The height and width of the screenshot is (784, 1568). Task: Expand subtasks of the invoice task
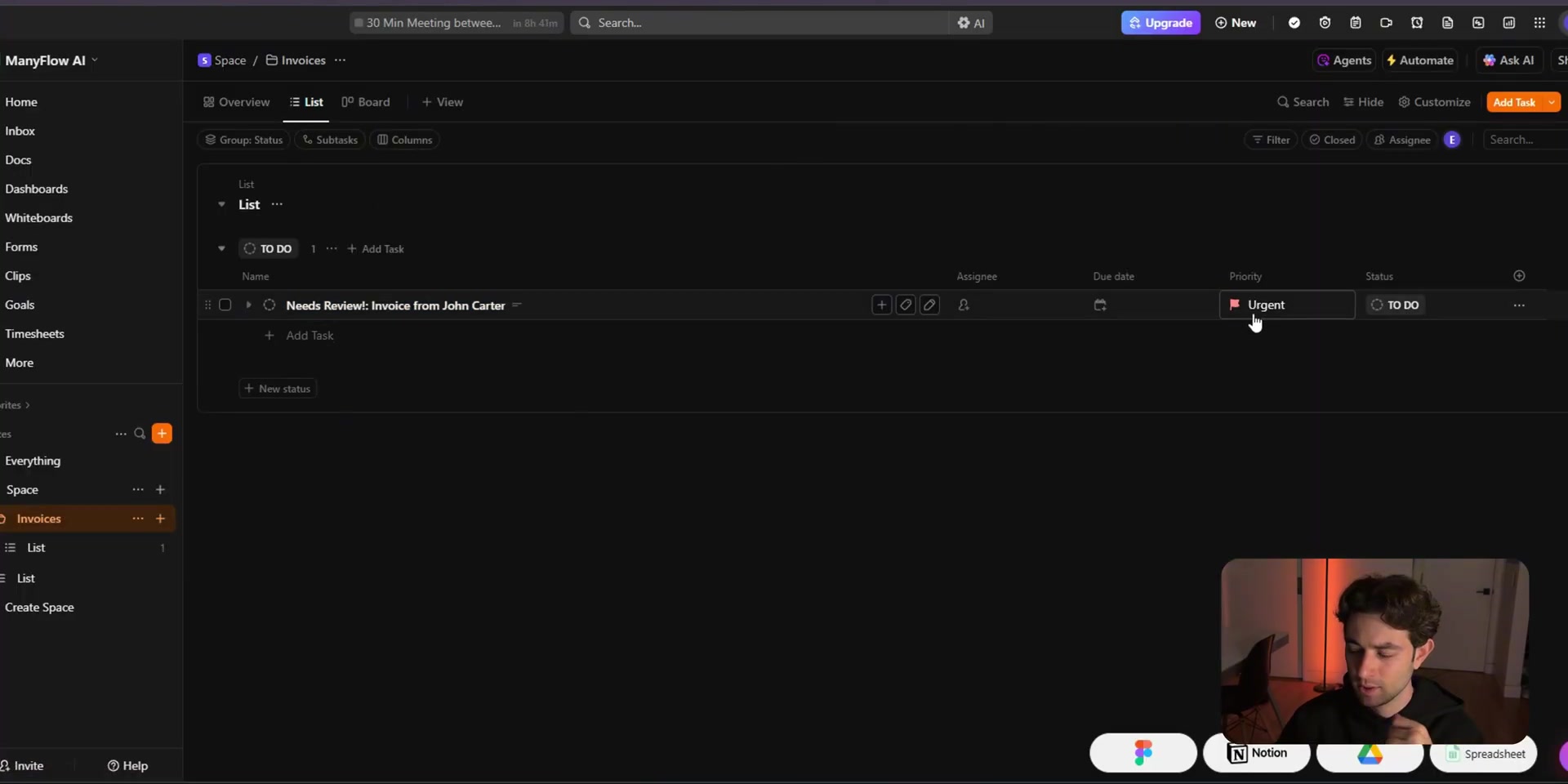[x=248, y=305]
